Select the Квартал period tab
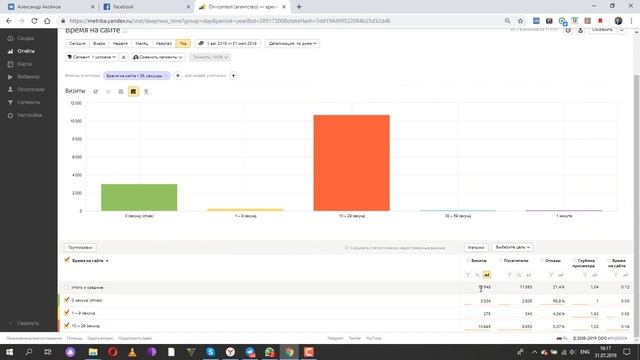Image resolution: width=640 pixels, height=360 pixels. [164, 43]
